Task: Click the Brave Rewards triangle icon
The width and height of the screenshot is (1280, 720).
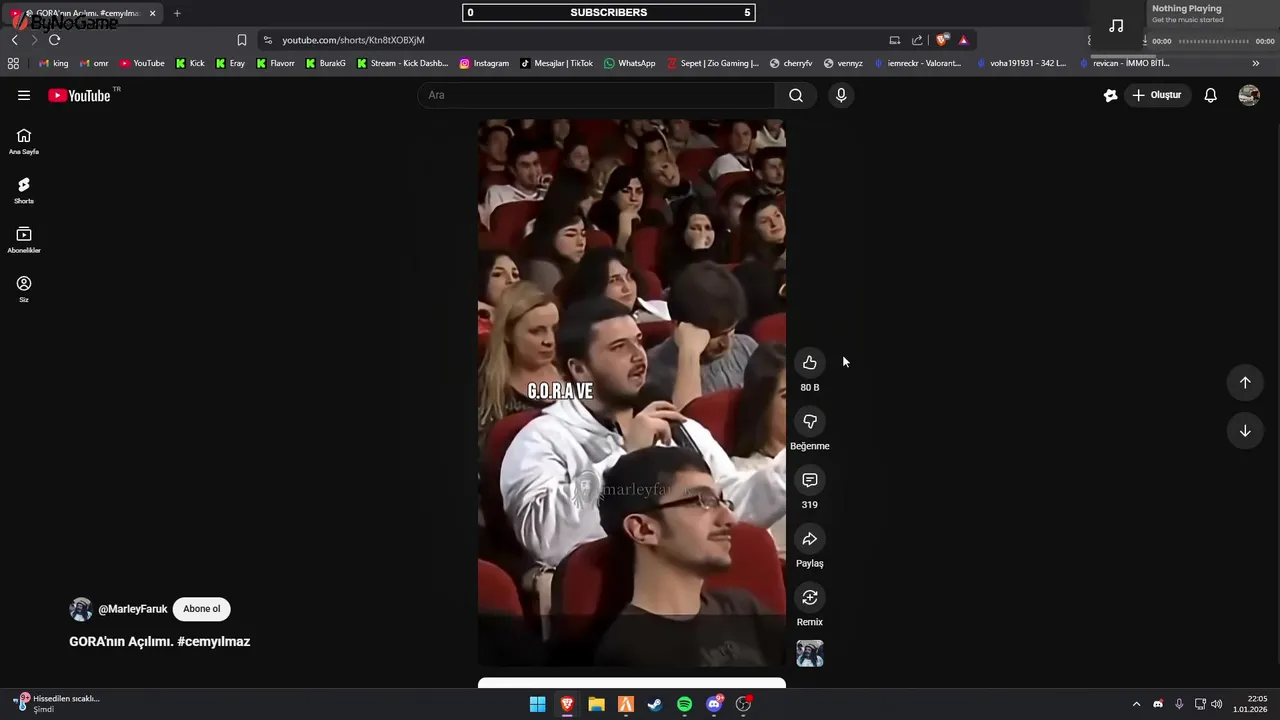Action: pos(963,40)
